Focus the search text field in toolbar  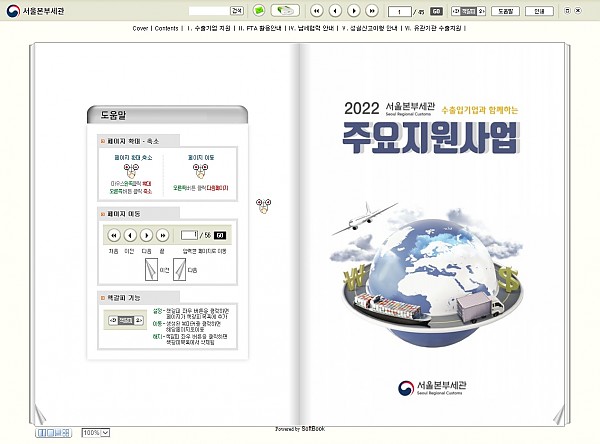[x=209, y=11]
